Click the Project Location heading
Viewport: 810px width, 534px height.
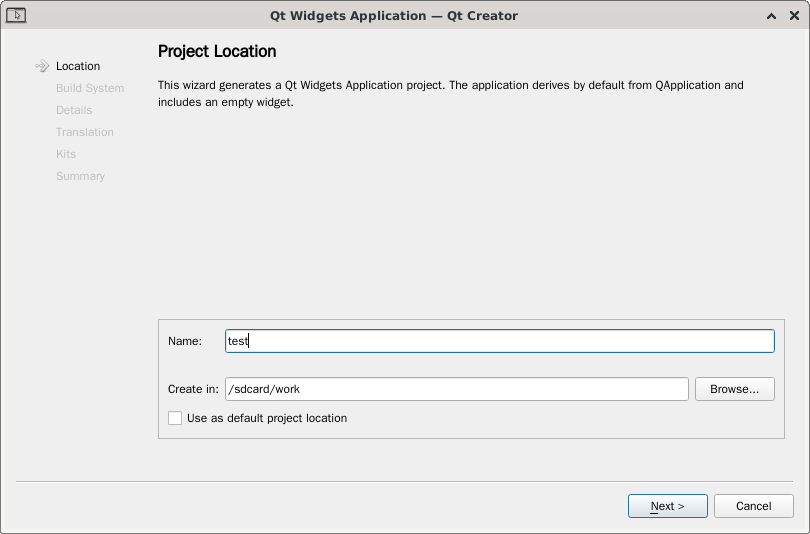click(217, 51)
